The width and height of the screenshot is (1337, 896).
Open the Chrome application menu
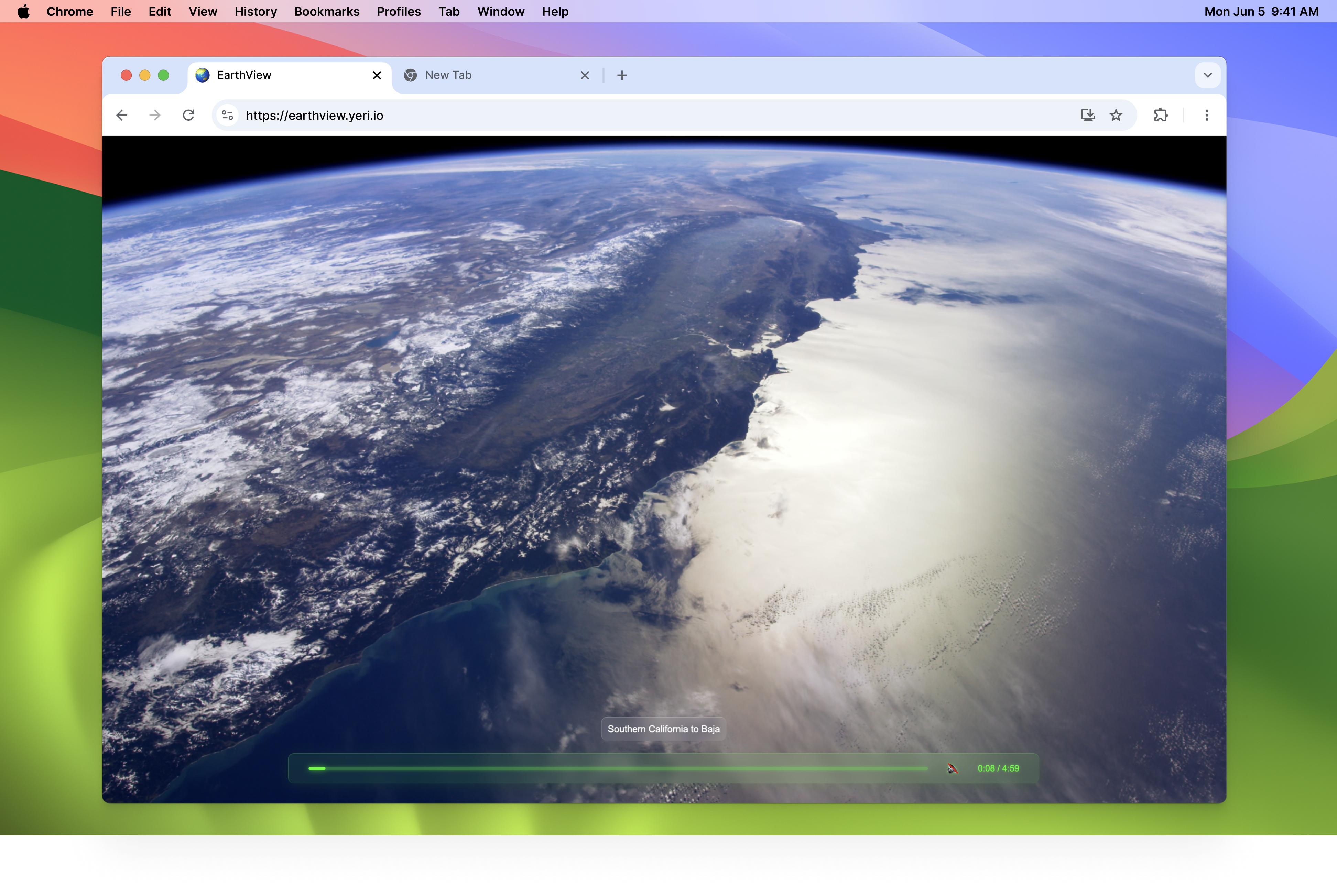(70, 11)
